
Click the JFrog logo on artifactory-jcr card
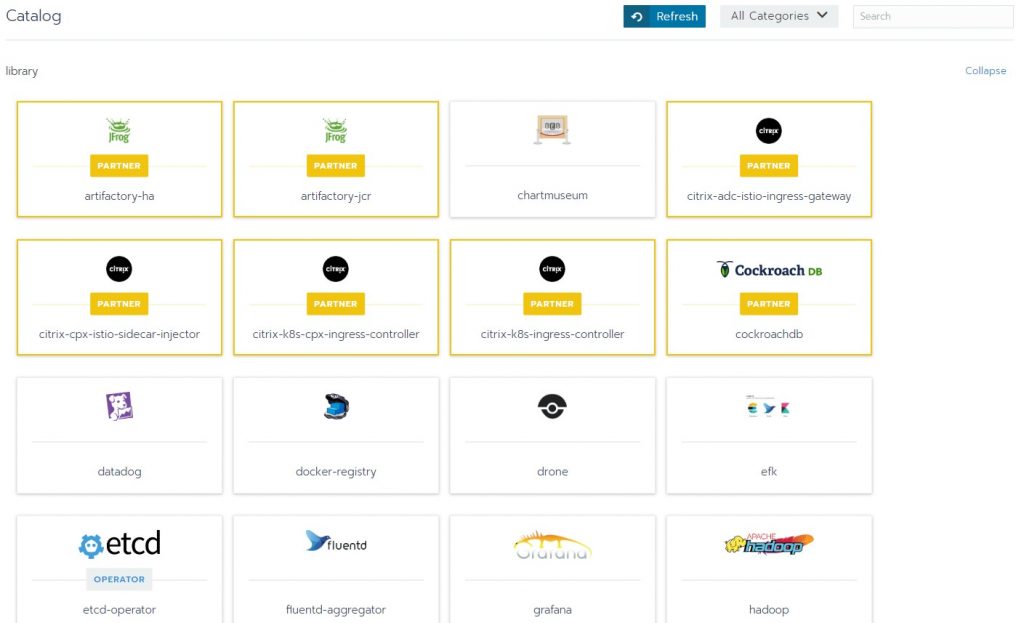tap(335, 131)
